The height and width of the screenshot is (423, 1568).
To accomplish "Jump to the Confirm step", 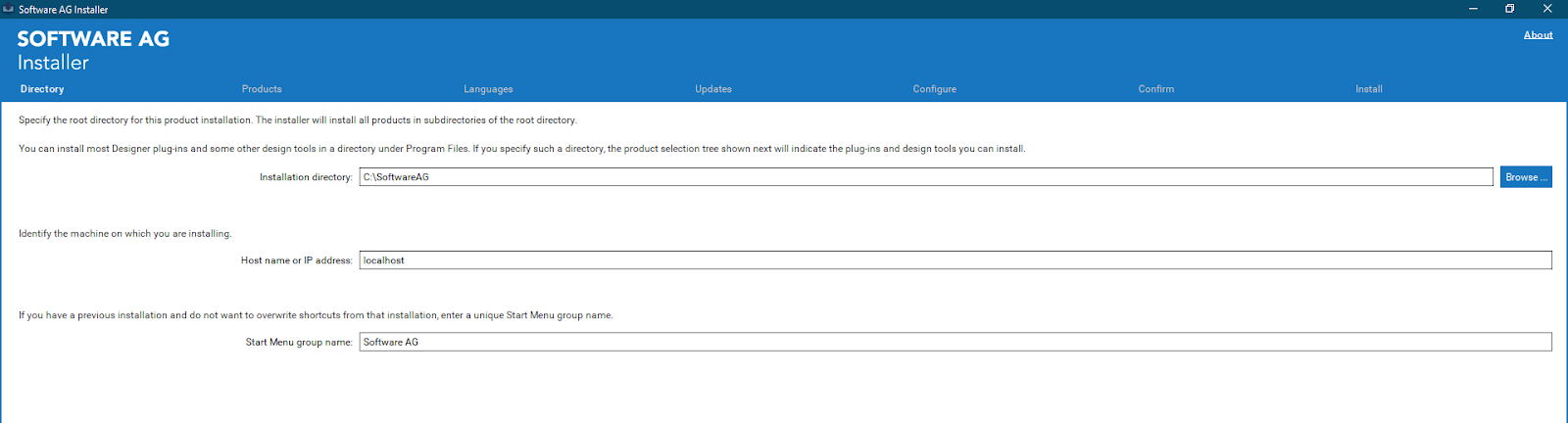I will 1156,89.
